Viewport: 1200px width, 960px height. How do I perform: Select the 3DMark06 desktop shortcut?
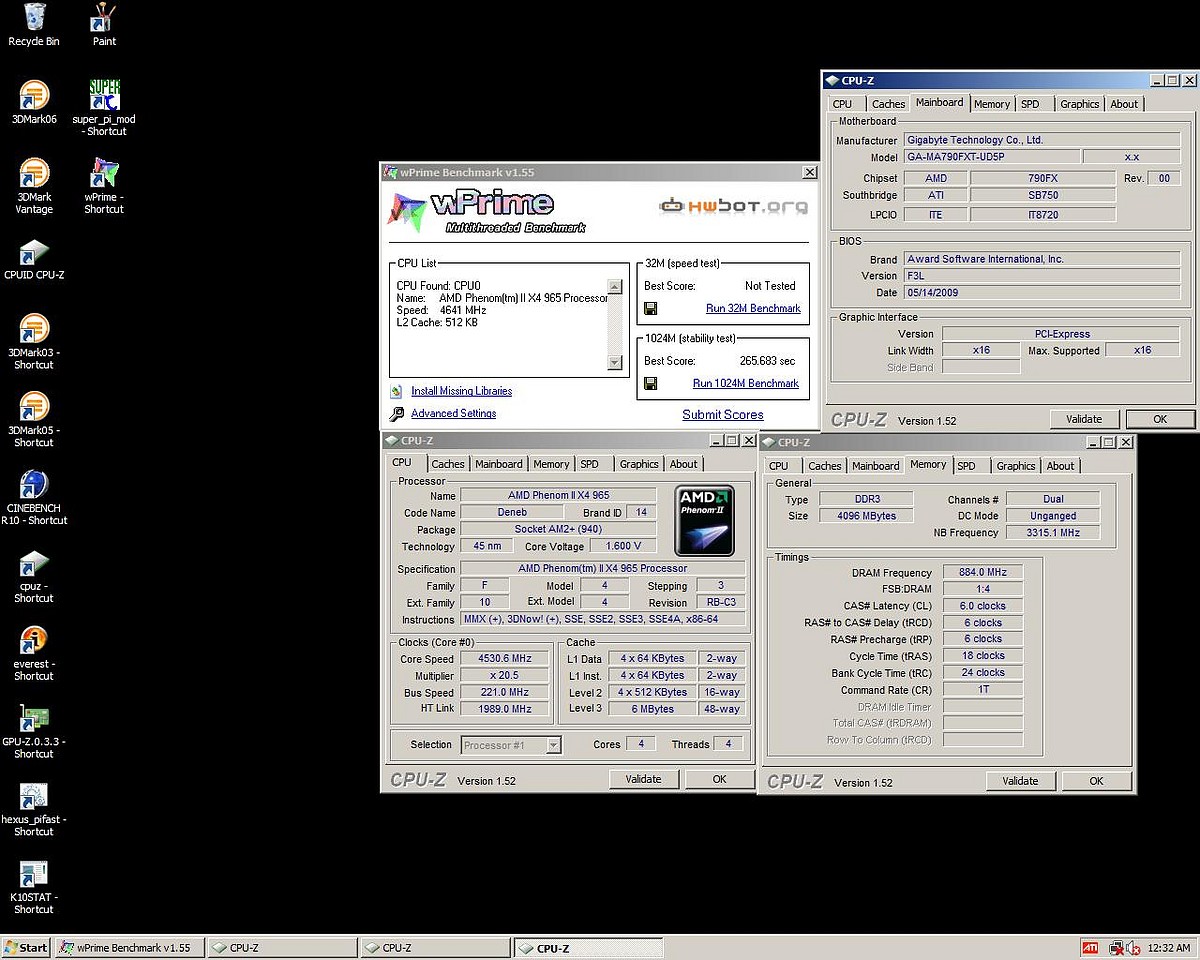(x=34, y=95)
